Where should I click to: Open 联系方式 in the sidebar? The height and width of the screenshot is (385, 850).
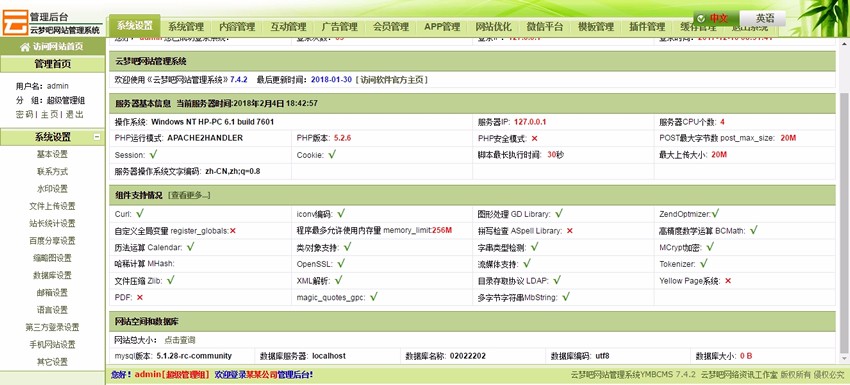click(x=52, y=172)
